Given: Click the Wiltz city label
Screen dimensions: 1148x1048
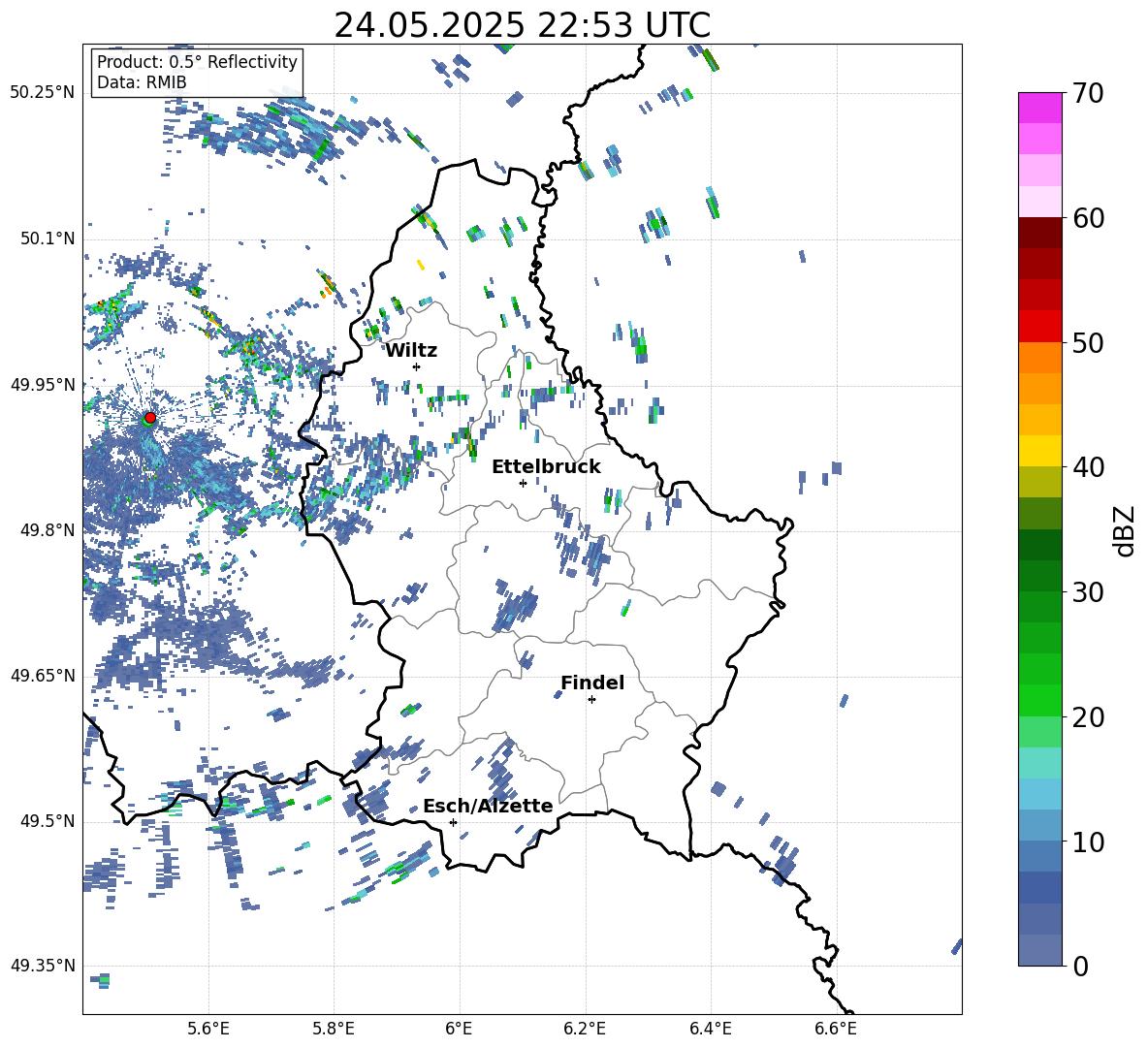Looking at the screenshot, I should point(411,351).
